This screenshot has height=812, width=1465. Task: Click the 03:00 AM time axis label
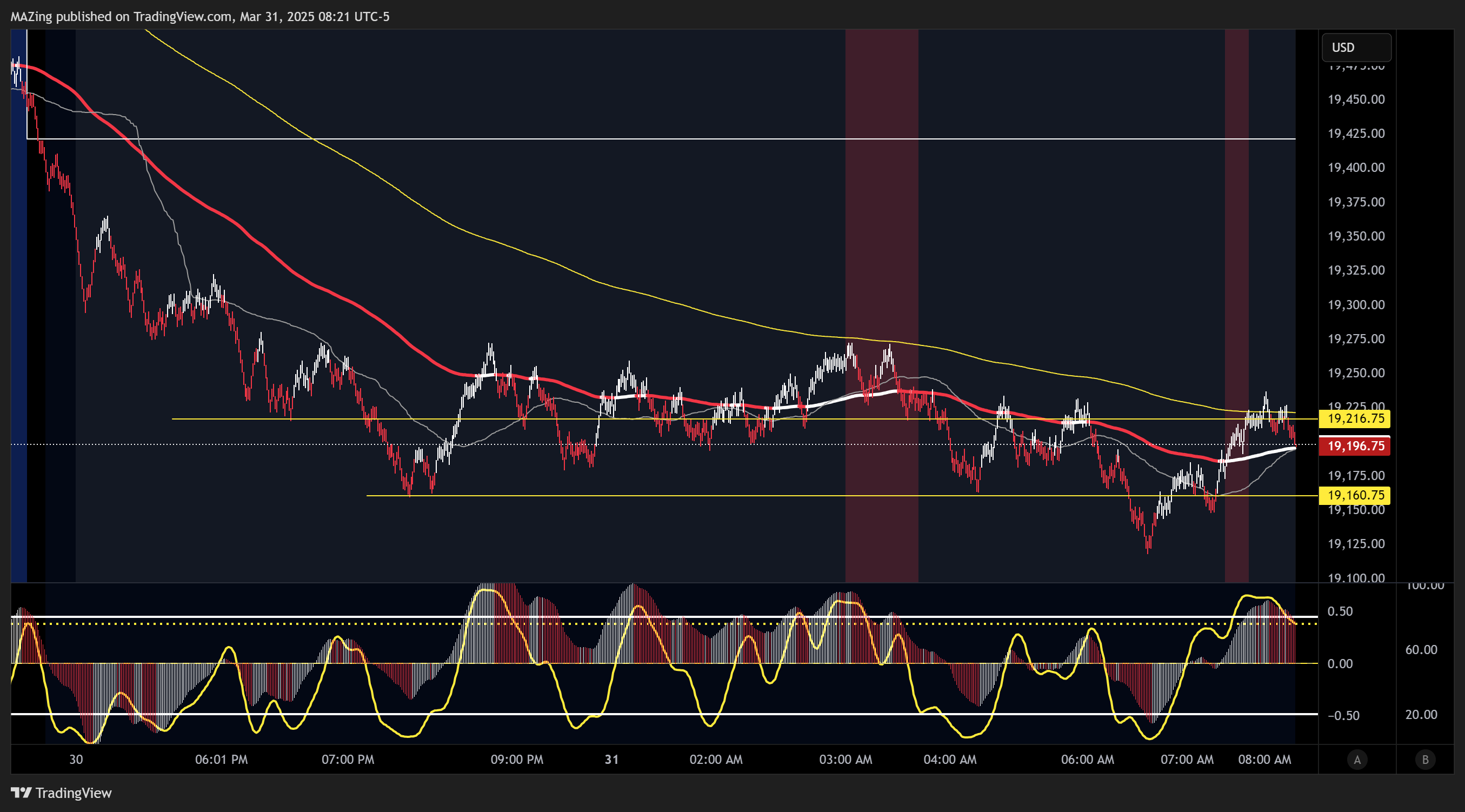coord(845,759)
